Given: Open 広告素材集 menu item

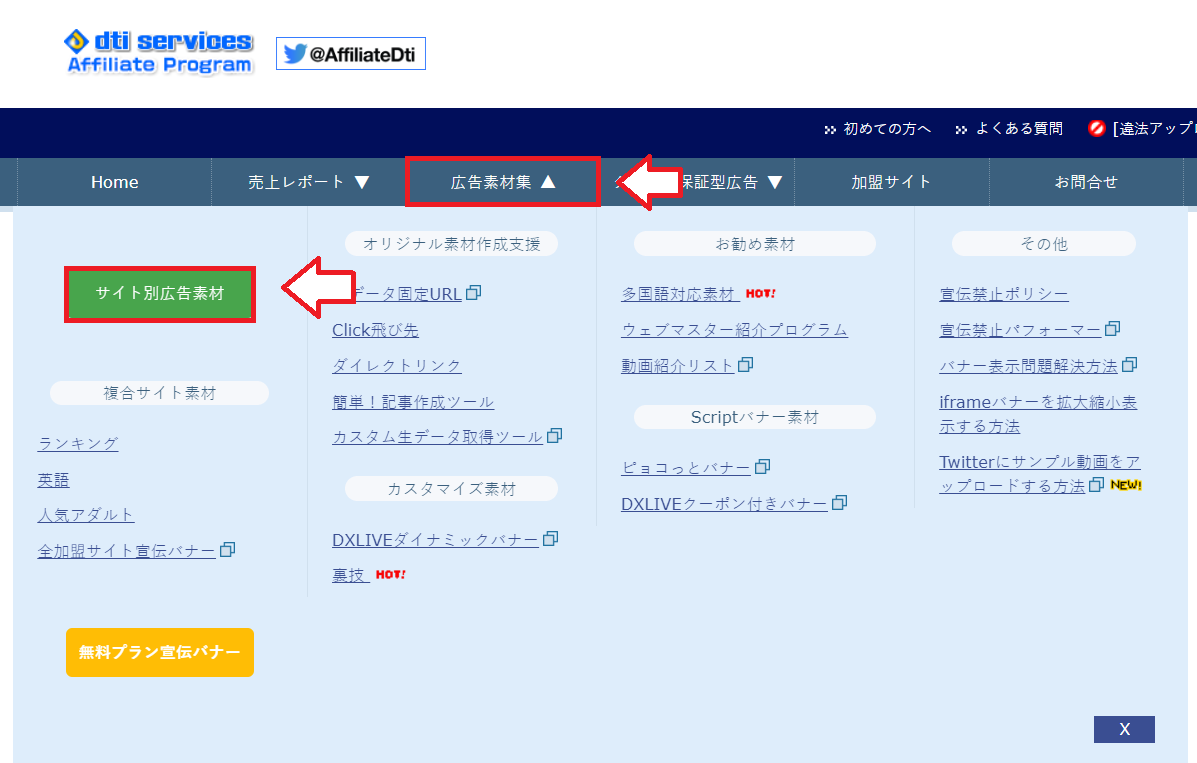Looking at the screenshot, I should 502,182.
